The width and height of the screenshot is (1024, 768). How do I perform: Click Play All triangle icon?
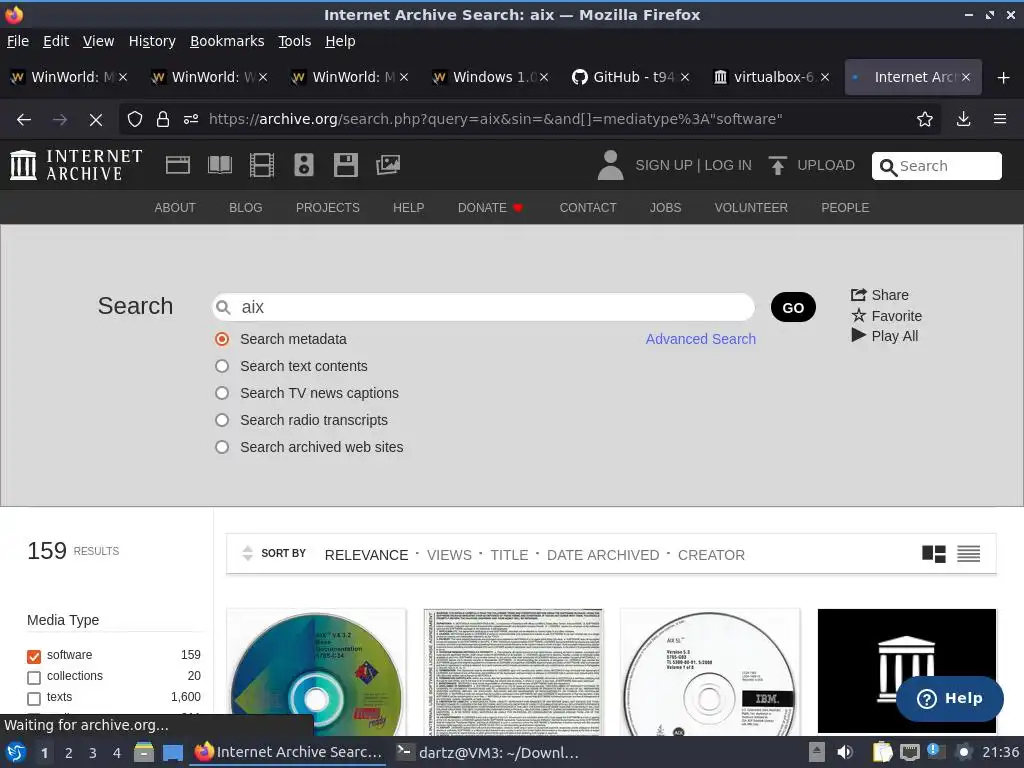pos(885,336)
